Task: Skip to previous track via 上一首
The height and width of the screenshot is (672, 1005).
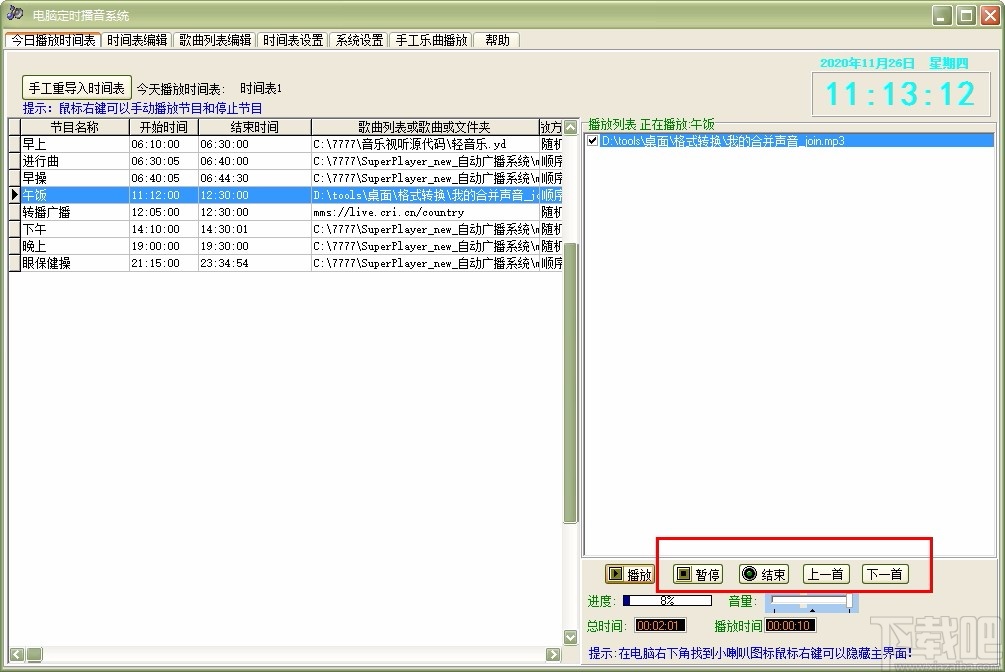Action: [825, 574]
